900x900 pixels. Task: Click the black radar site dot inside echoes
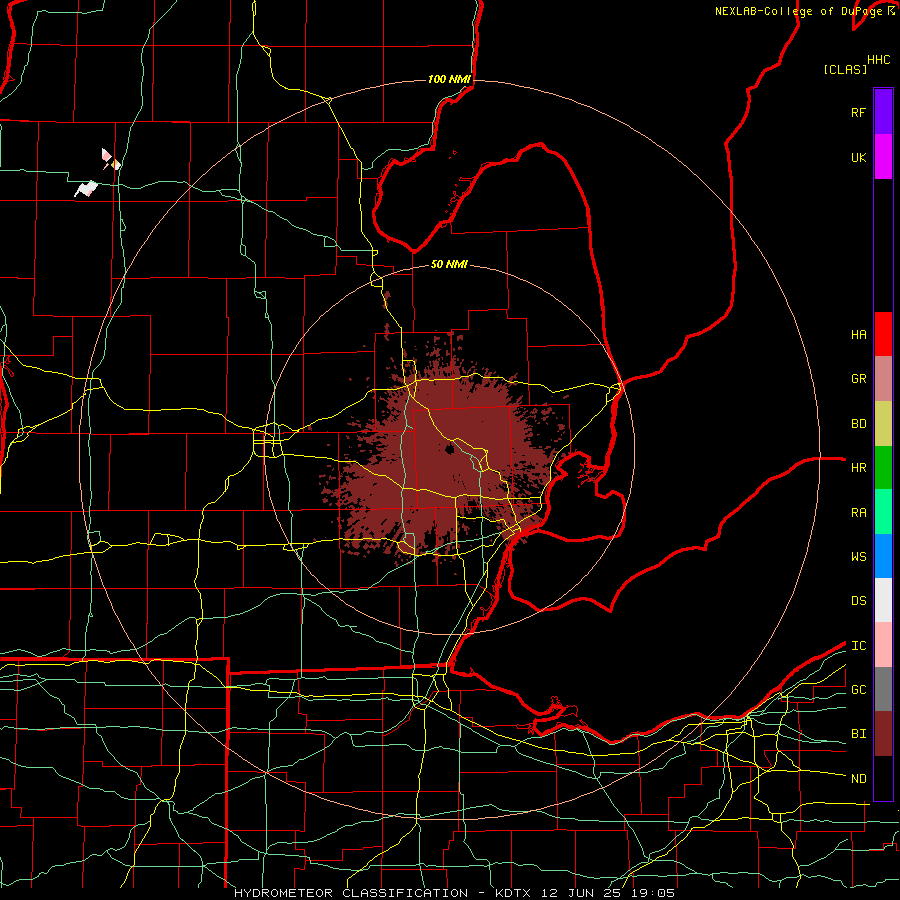[x=449, y=449]
